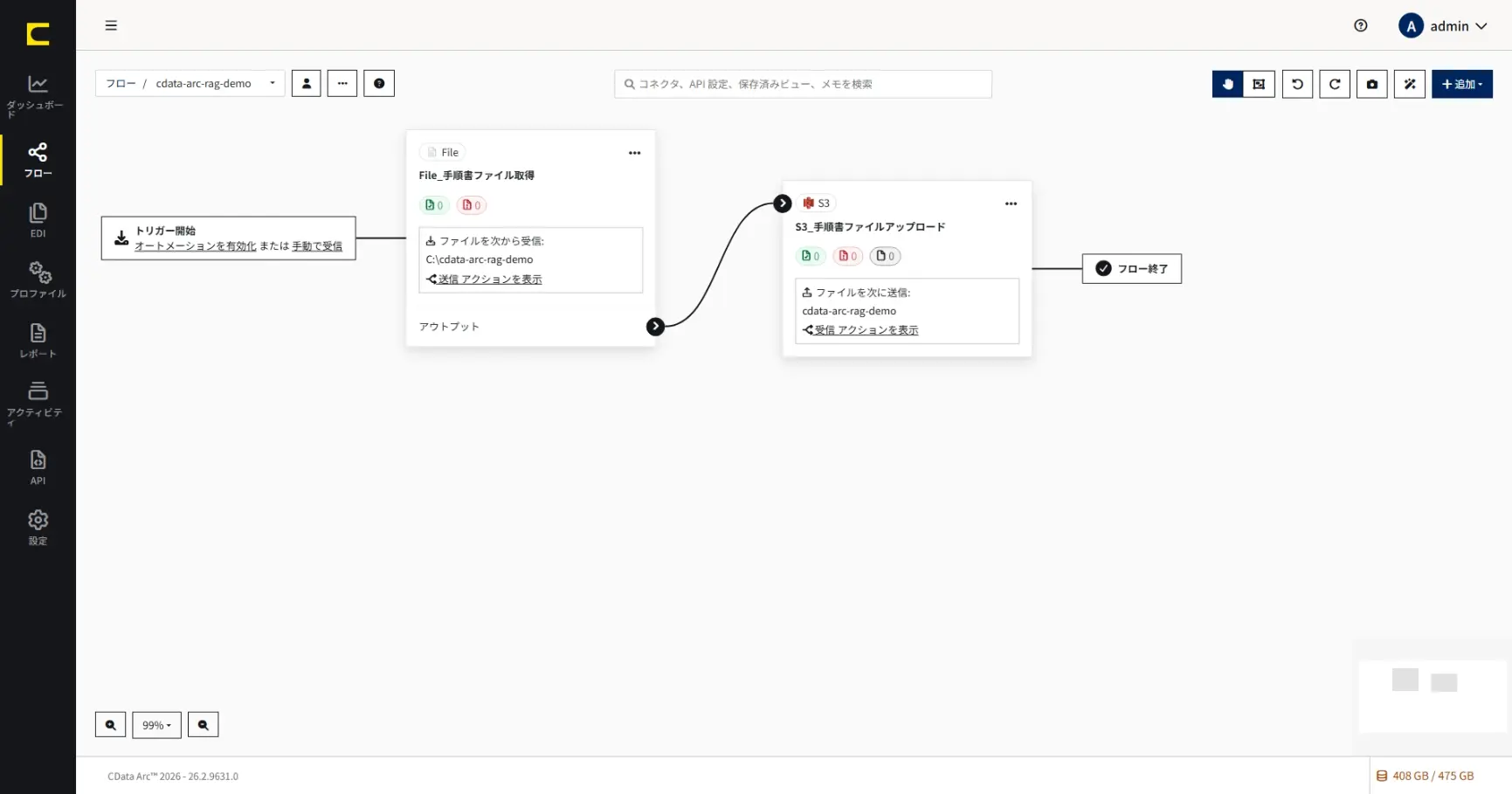Open the Settings gear in sidebar
1512x794 pixels.
click(x=38, y=527)
